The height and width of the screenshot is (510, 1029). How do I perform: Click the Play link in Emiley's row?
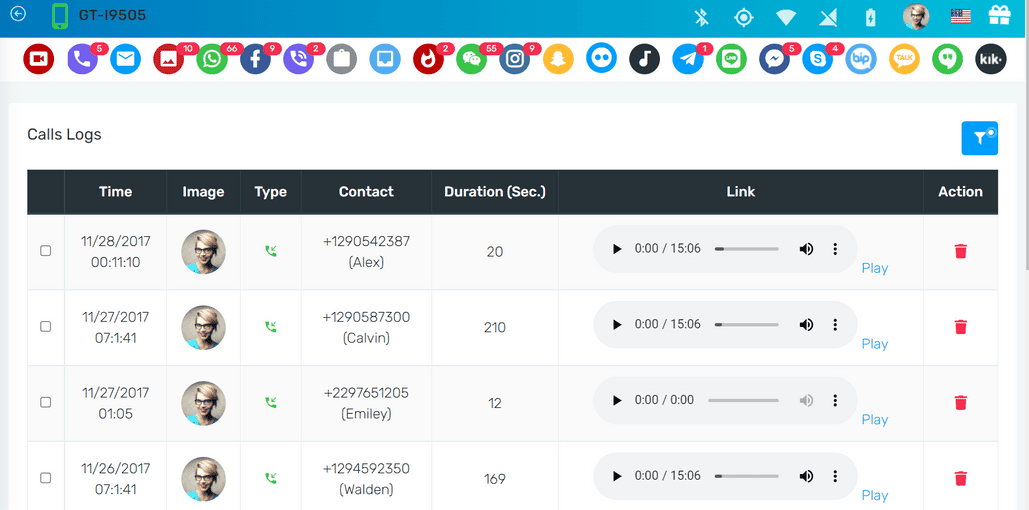[875, 419]
